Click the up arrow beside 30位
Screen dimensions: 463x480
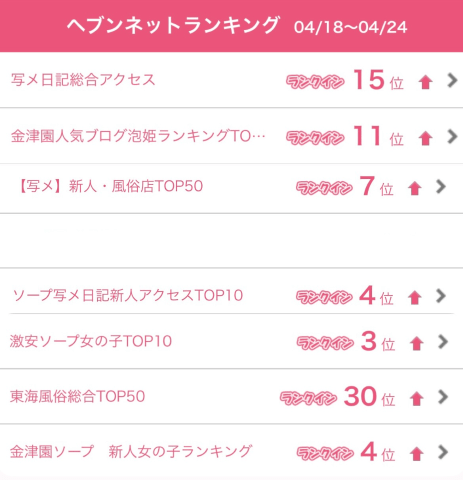click(x=416, y=399)
